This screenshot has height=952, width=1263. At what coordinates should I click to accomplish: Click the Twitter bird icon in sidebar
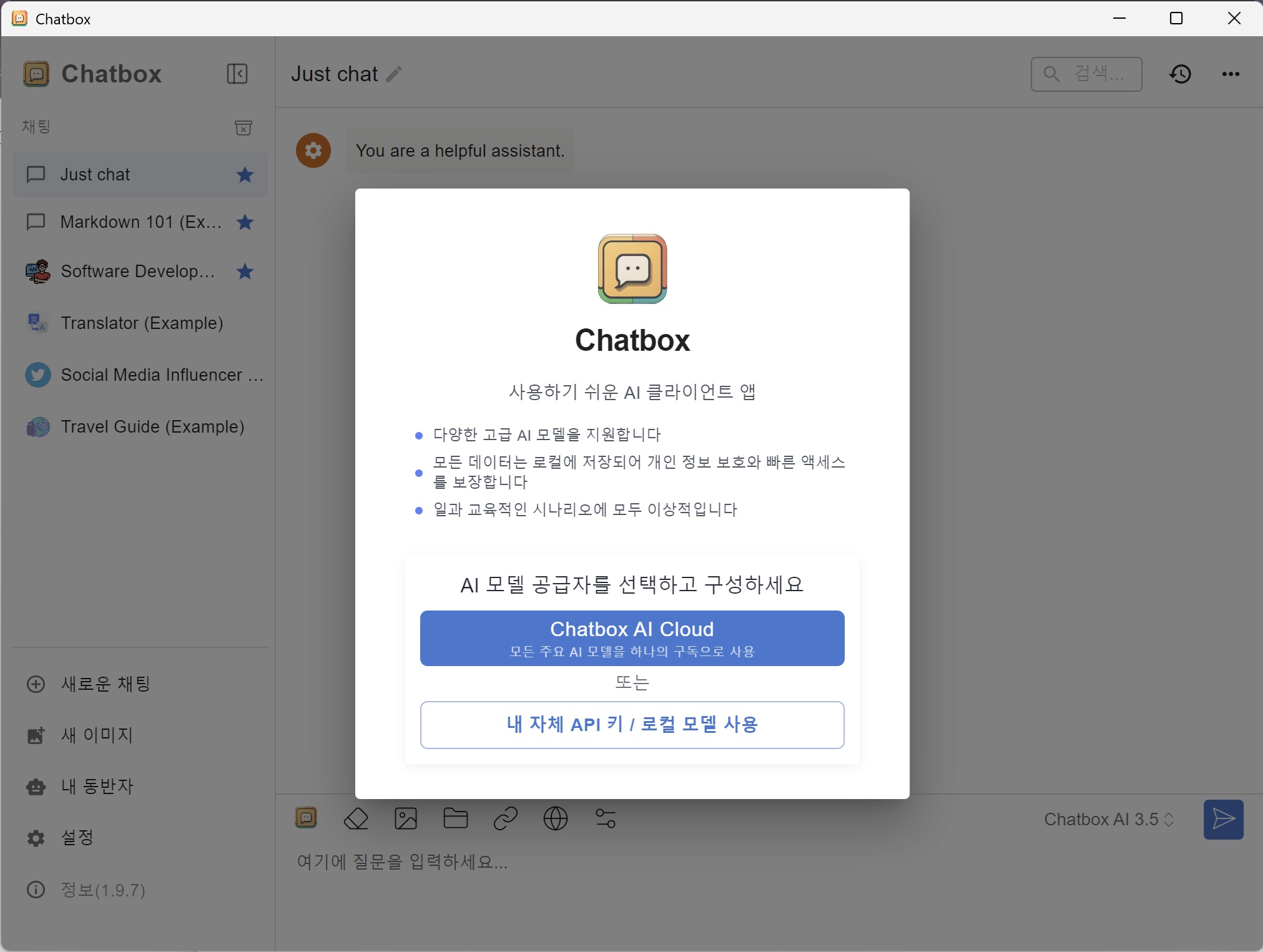pyautogui.click(x=37, y=375)
